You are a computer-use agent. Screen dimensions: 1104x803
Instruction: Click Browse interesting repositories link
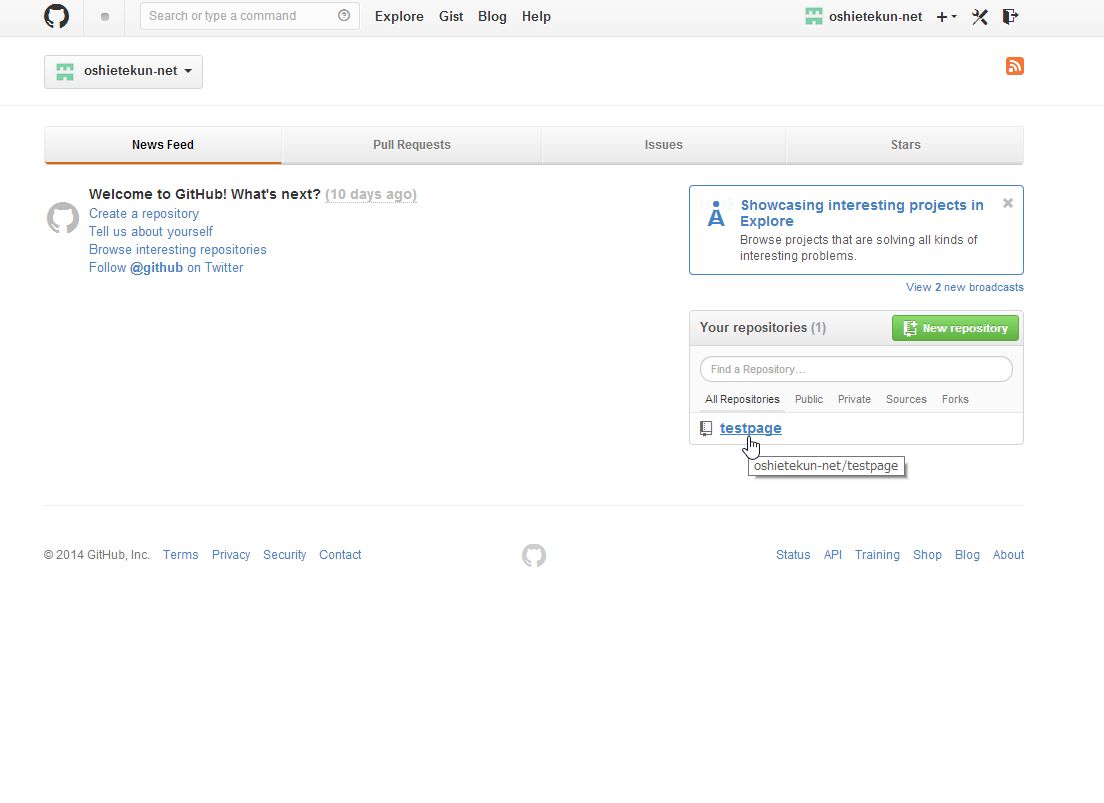(177, 250)
